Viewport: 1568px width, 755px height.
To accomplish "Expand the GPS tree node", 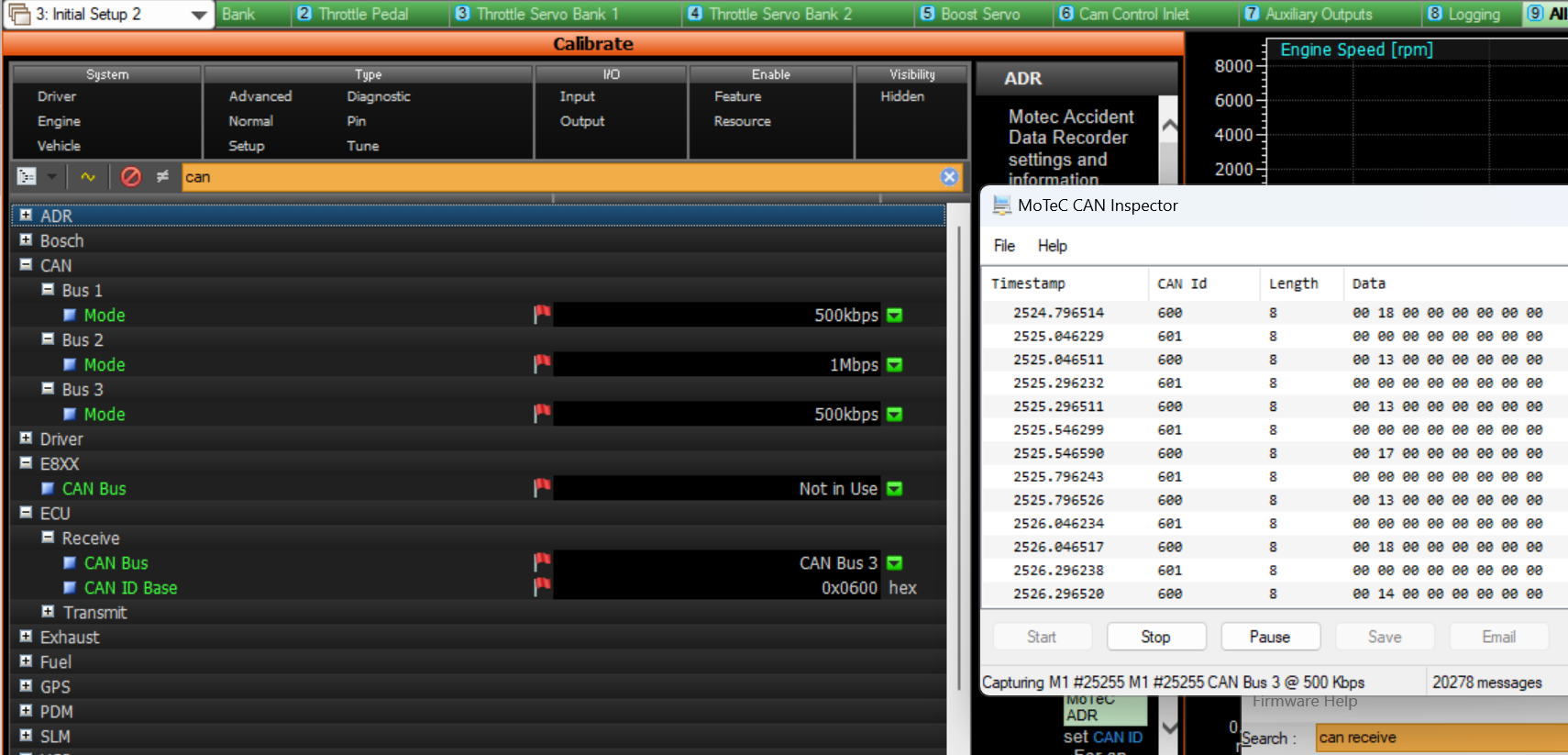I will tap(26, 685).
